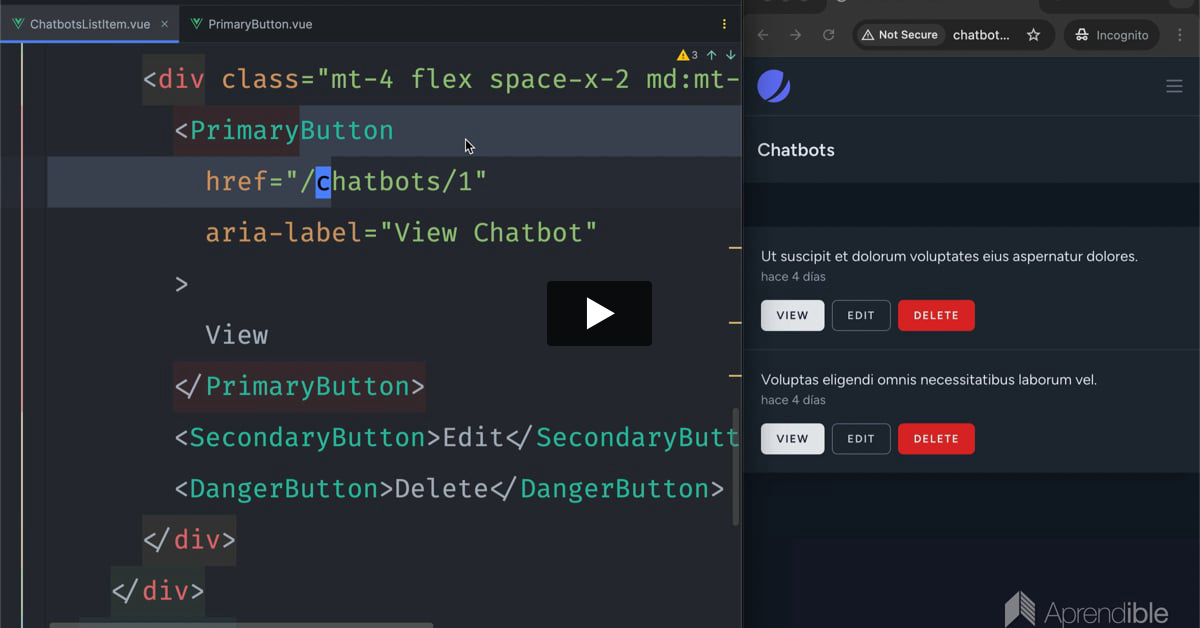Click the href="/chatbots/1" code line

(346, 182)
